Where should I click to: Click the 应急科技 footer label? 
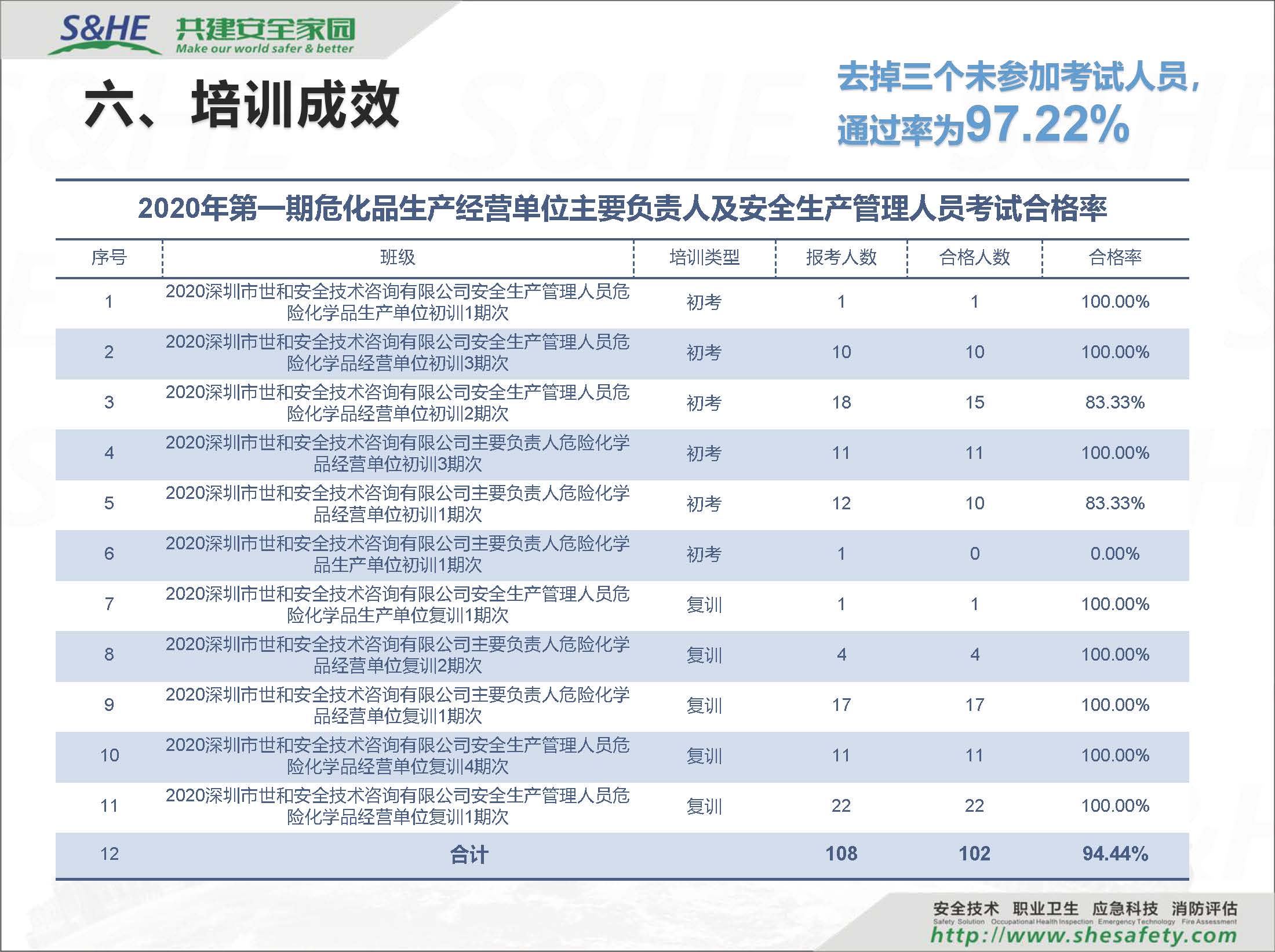point(1125,909)
